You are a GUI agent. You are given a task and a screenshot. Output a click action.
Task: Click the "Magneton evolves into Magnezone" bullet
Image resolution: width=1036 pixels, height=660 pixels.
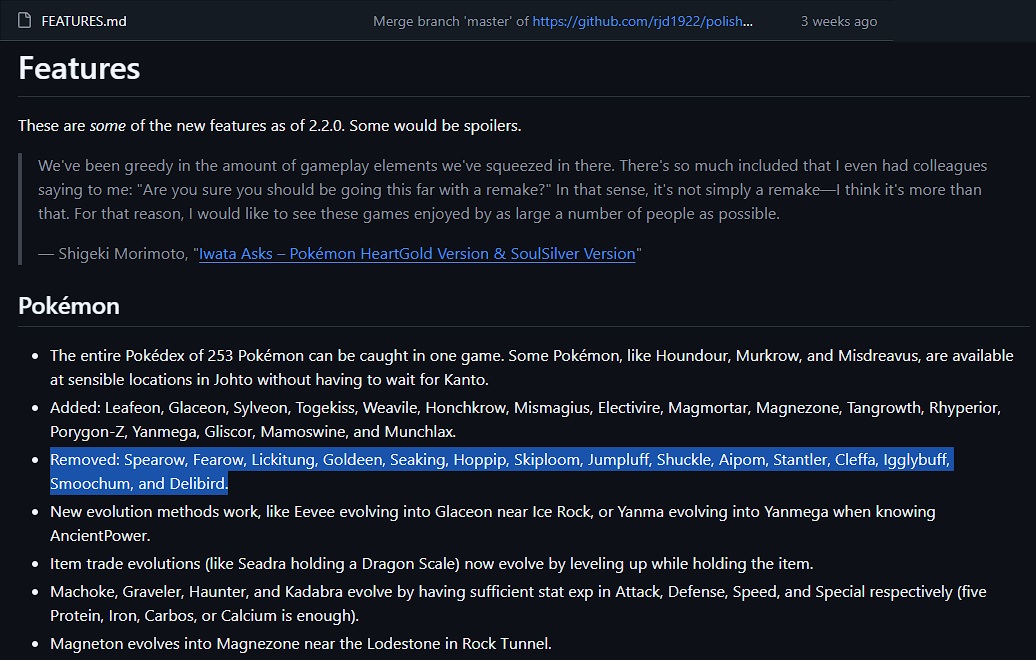point(301,643)
